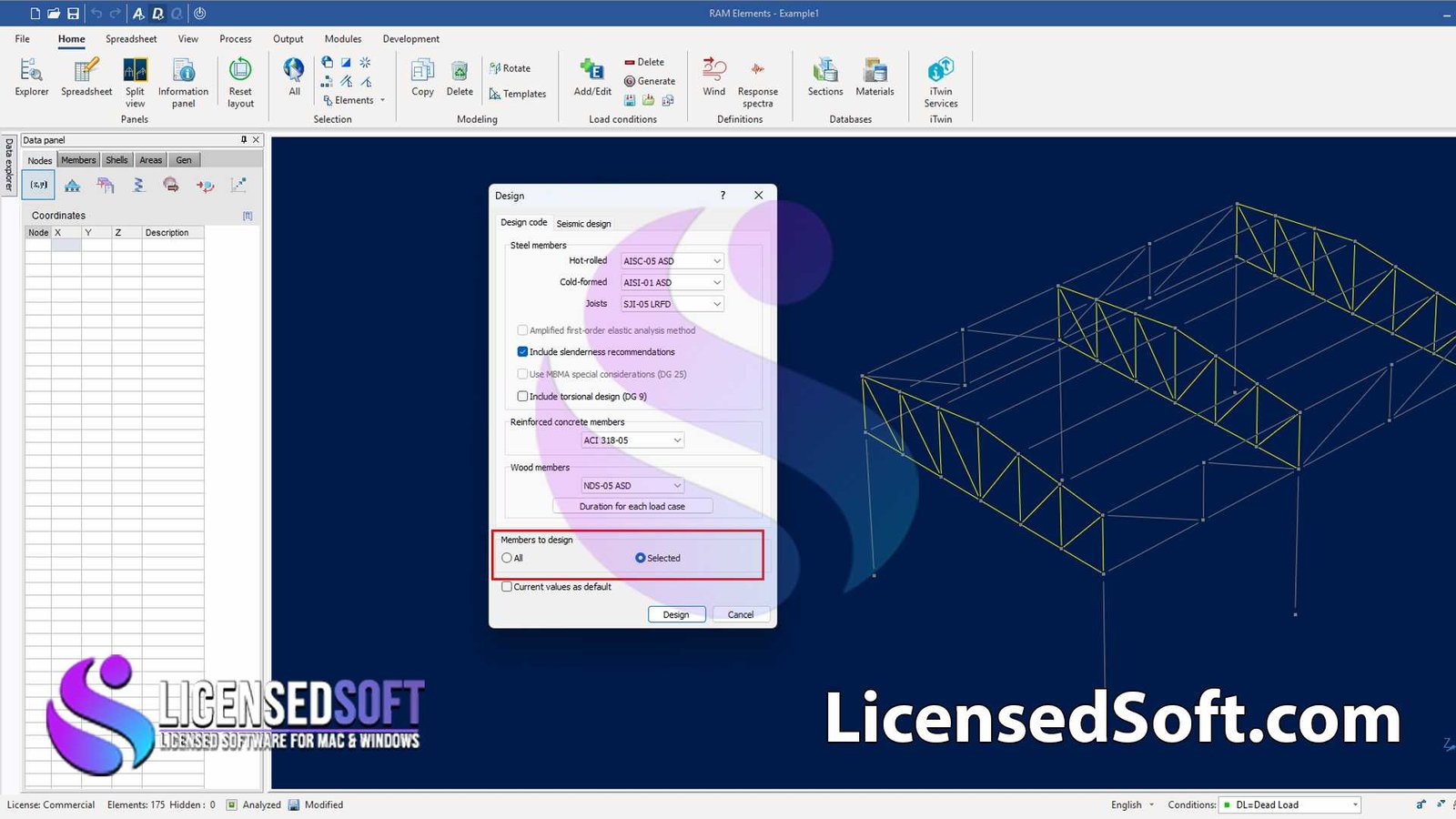Viewport: 1456px width, 819px height.
Task: Click Duration for each load case button
Action: [632, 507]
